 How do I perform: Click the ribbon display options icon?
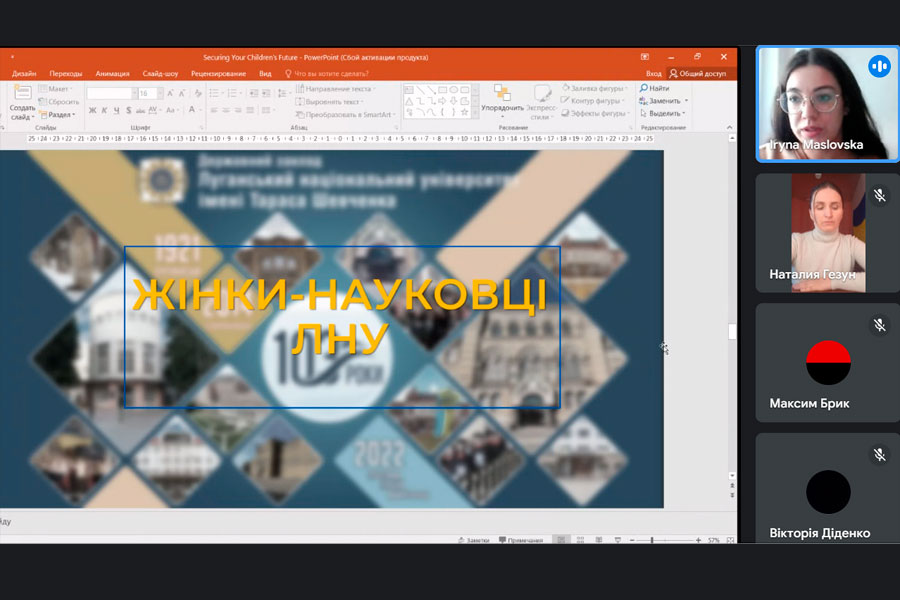(x=645, y=57)
